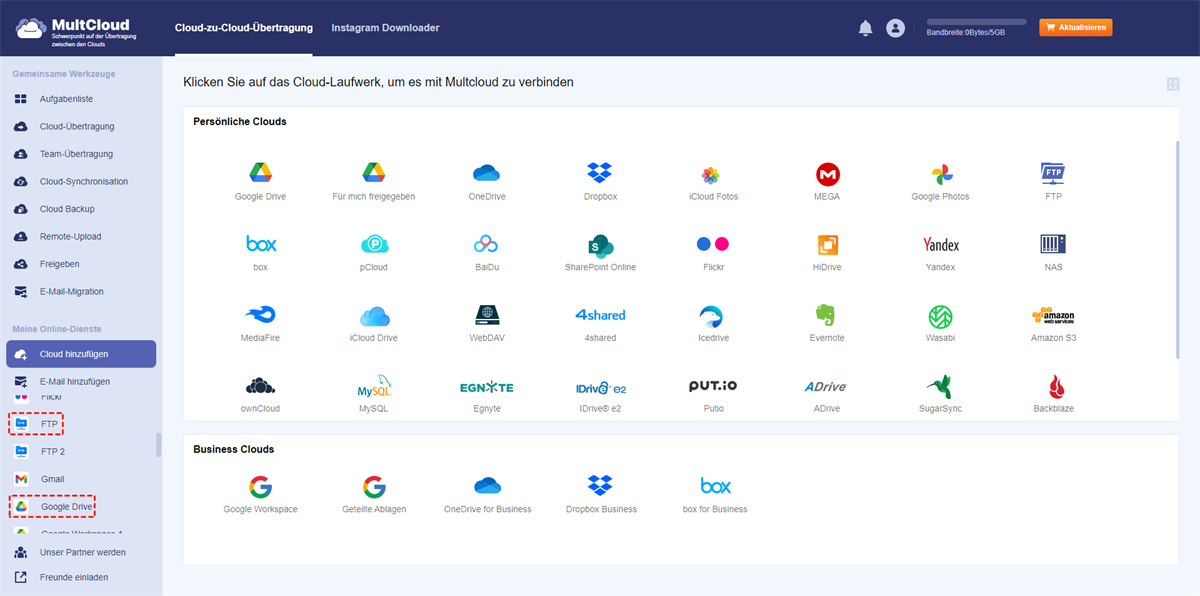Choose IDrive e2 storage
This screenshot has width=1200, height=596.
600,394
